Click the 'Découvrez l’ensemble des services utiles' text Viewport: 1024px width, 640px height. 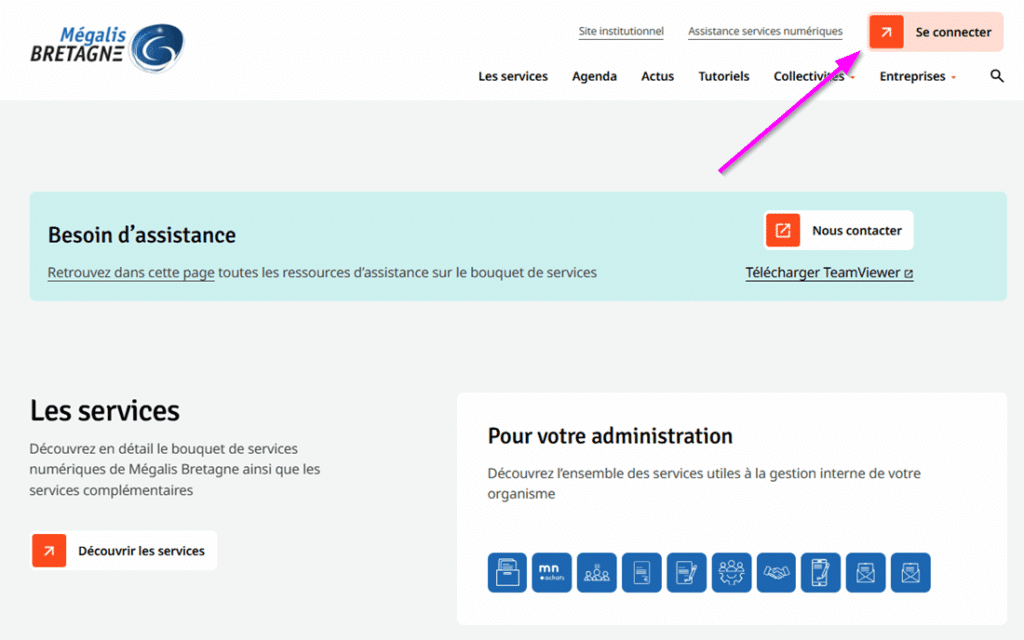(704, 483)
